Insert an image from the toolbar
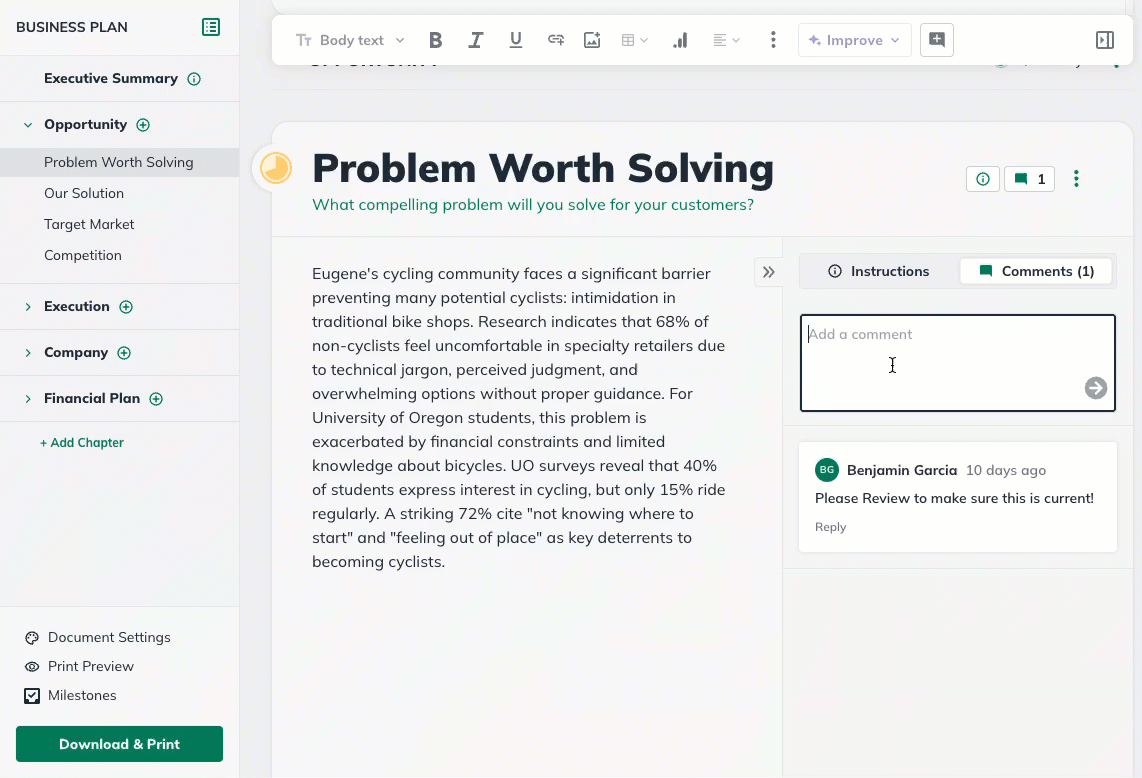Screen dimensions: 1142x778 (x=592, y=40)
